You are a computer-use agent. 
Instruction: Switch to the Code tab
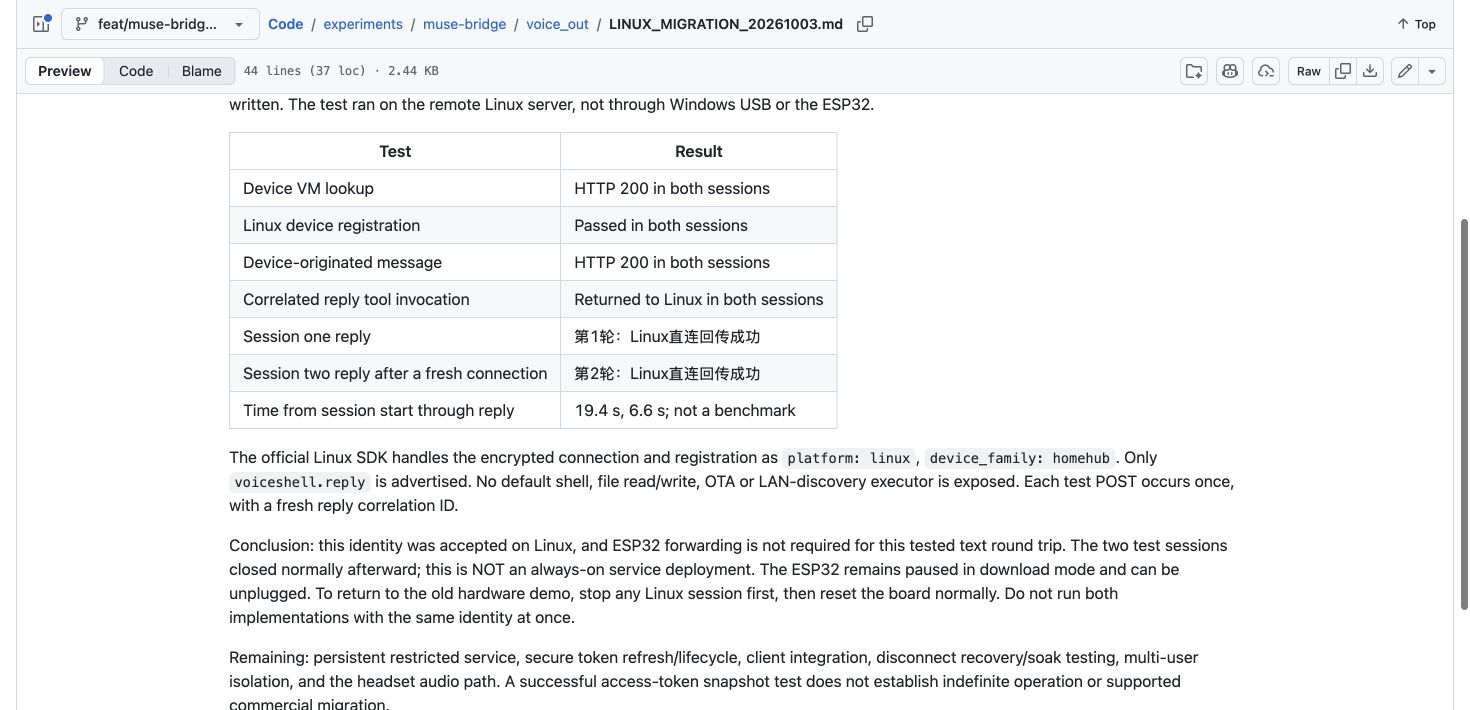click(x=136, y=71)
